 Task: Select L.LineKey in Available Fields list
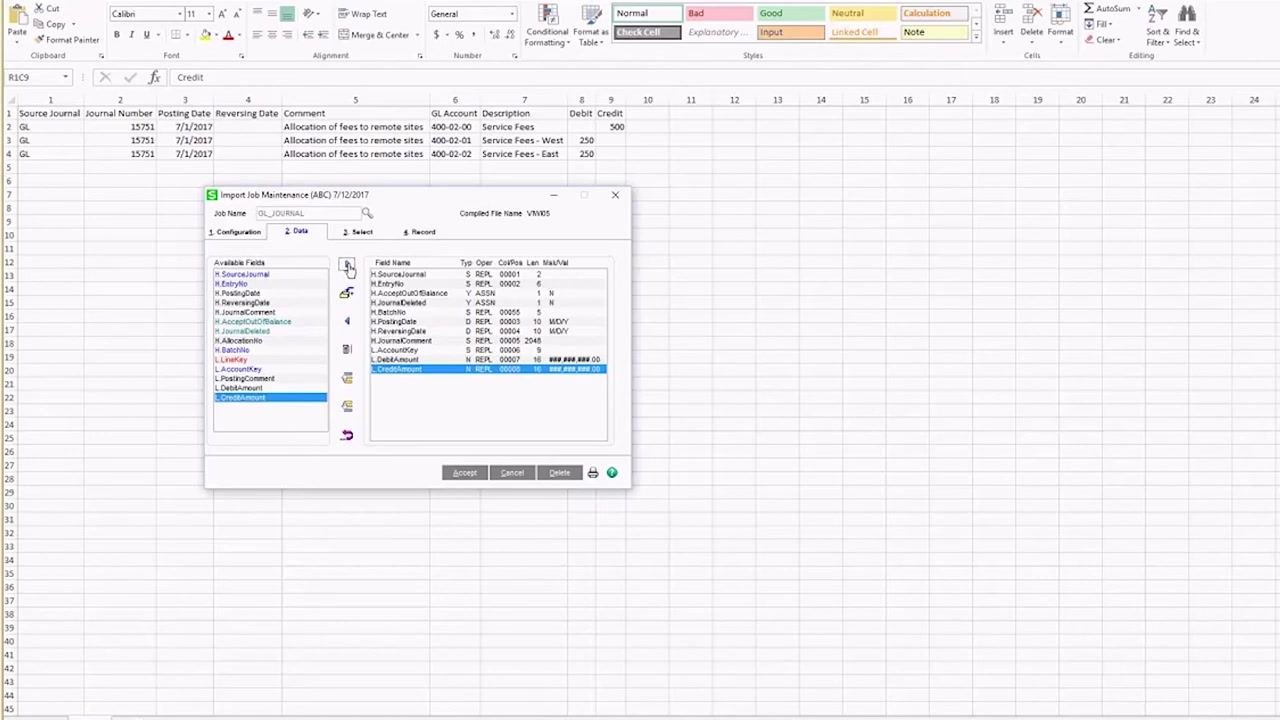tap(270, 359)
